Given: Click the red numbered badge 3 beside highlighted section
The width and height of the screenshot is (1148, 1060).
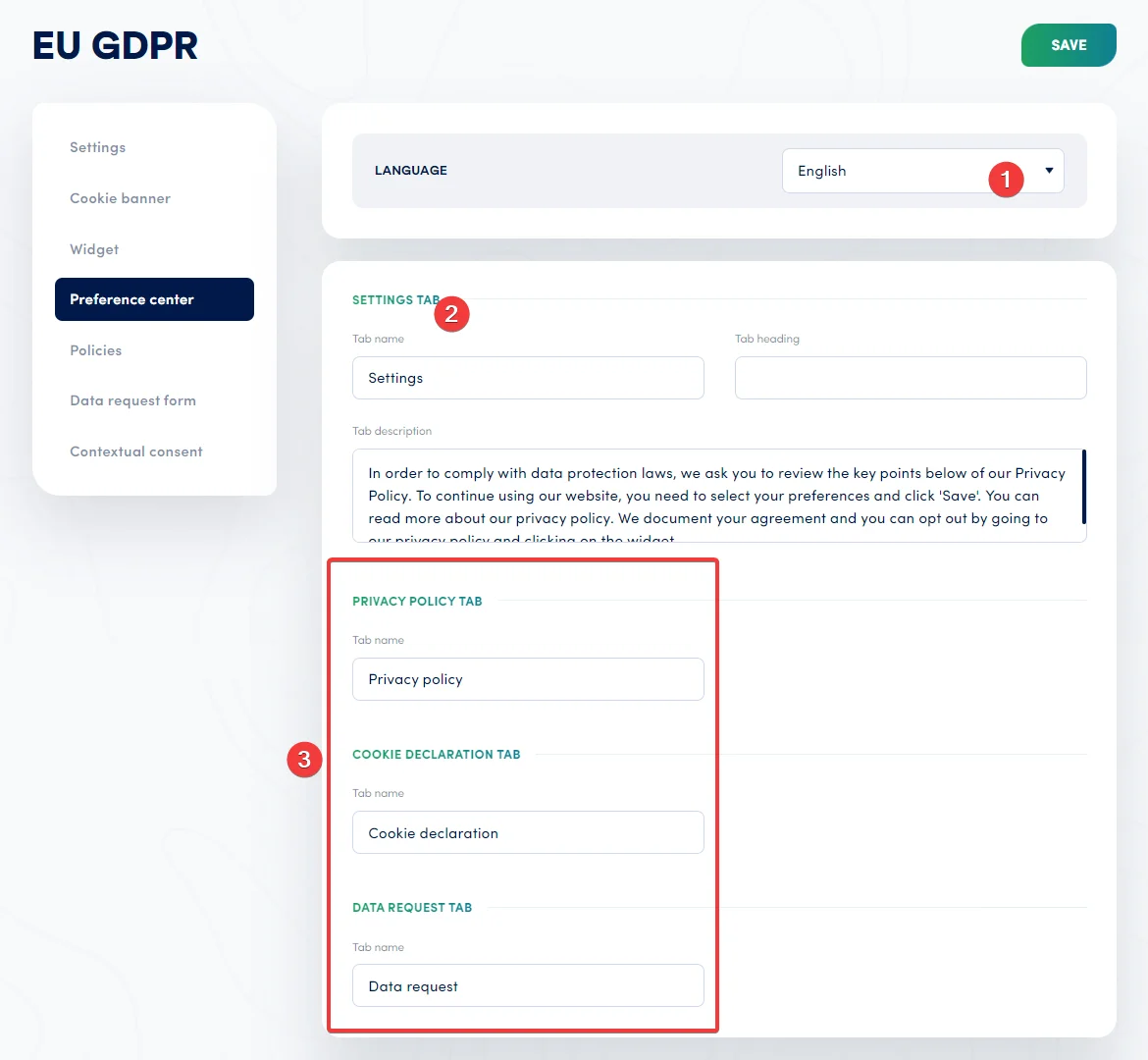Looking at the screenshot, I should (x=304, y=760).
